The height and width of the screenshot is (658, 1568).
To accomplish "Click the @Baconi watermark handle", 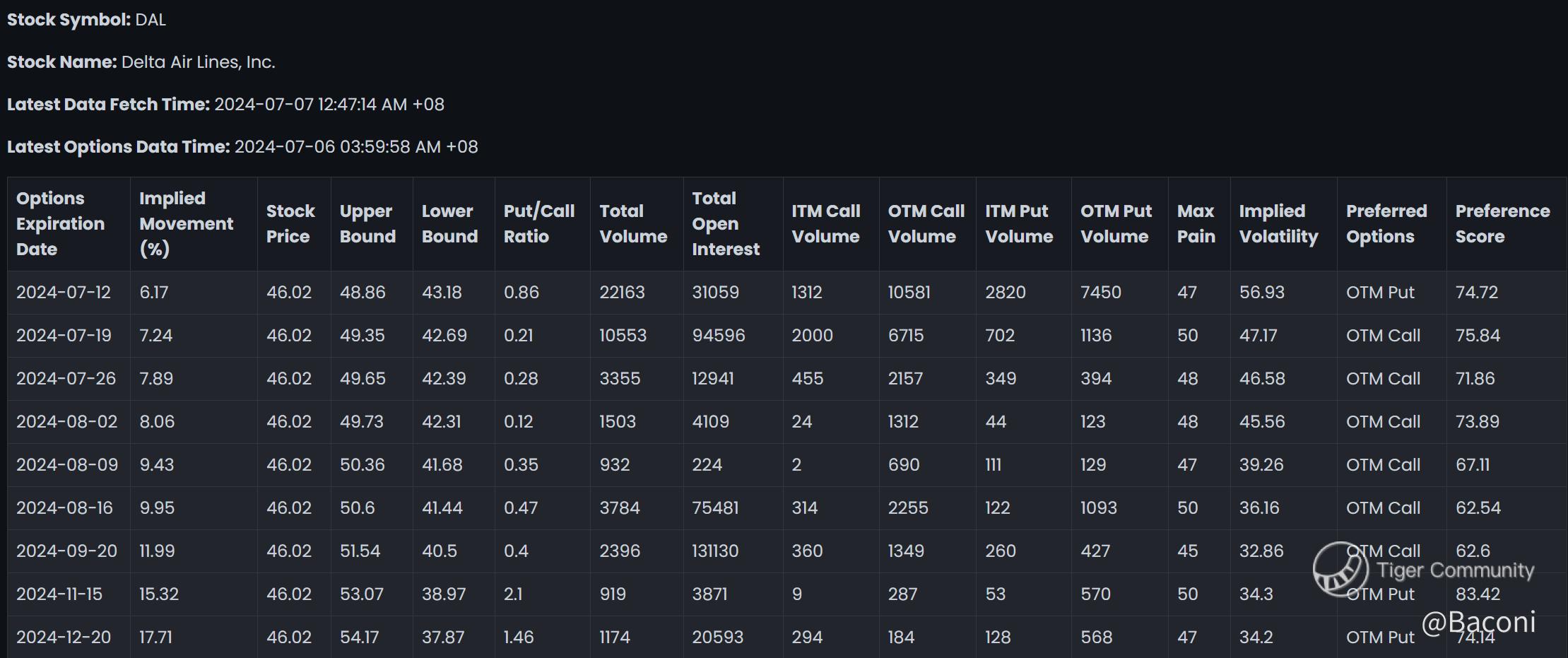I will (x=1478, y=622).
